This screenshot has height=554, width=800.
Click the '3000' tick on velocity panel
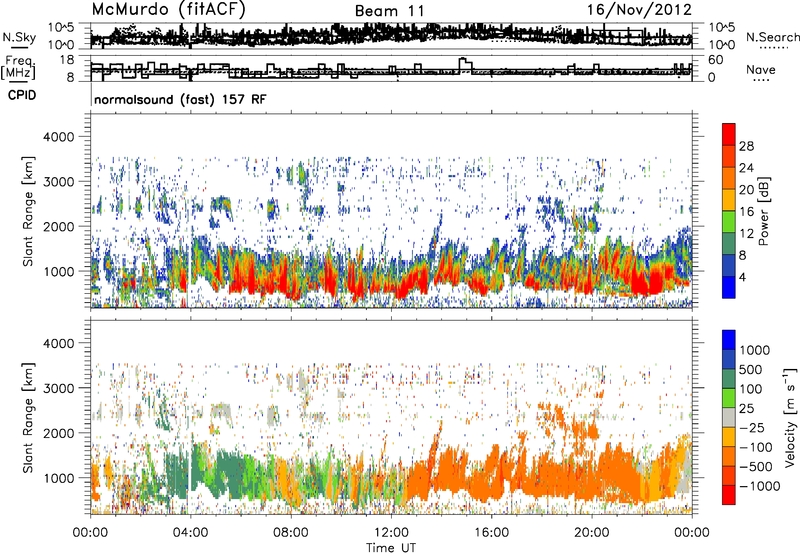tap(60, 388)
